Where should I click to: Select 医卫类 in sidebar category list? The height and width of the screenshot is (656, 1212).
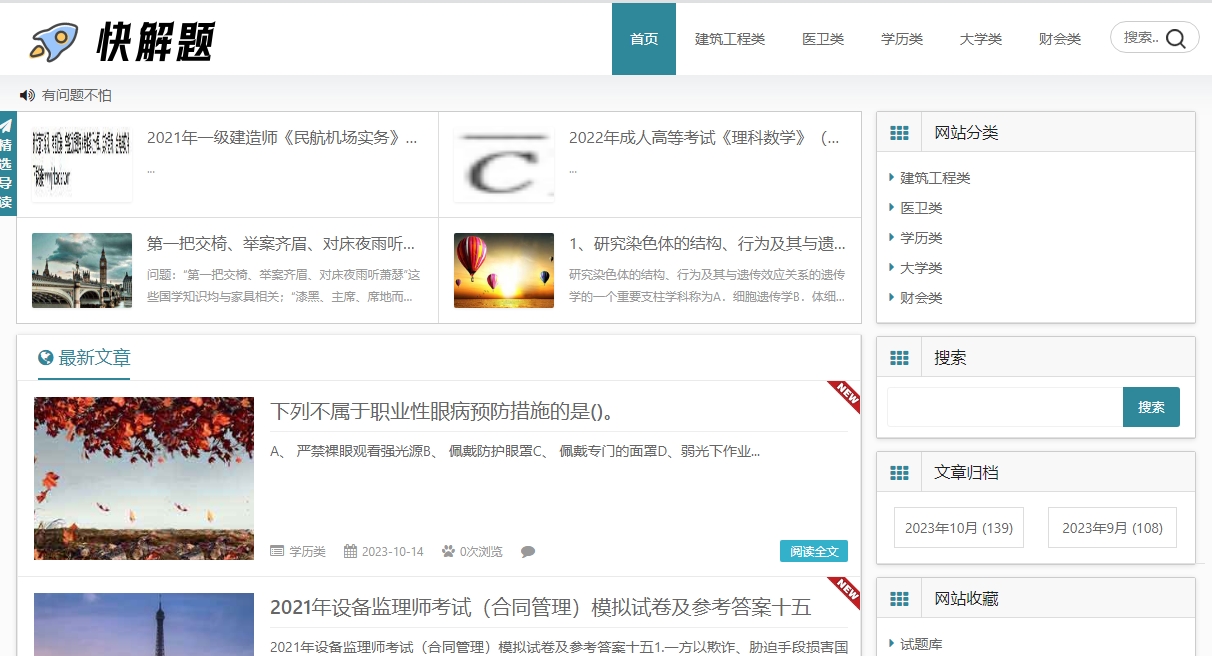point(921,208)
